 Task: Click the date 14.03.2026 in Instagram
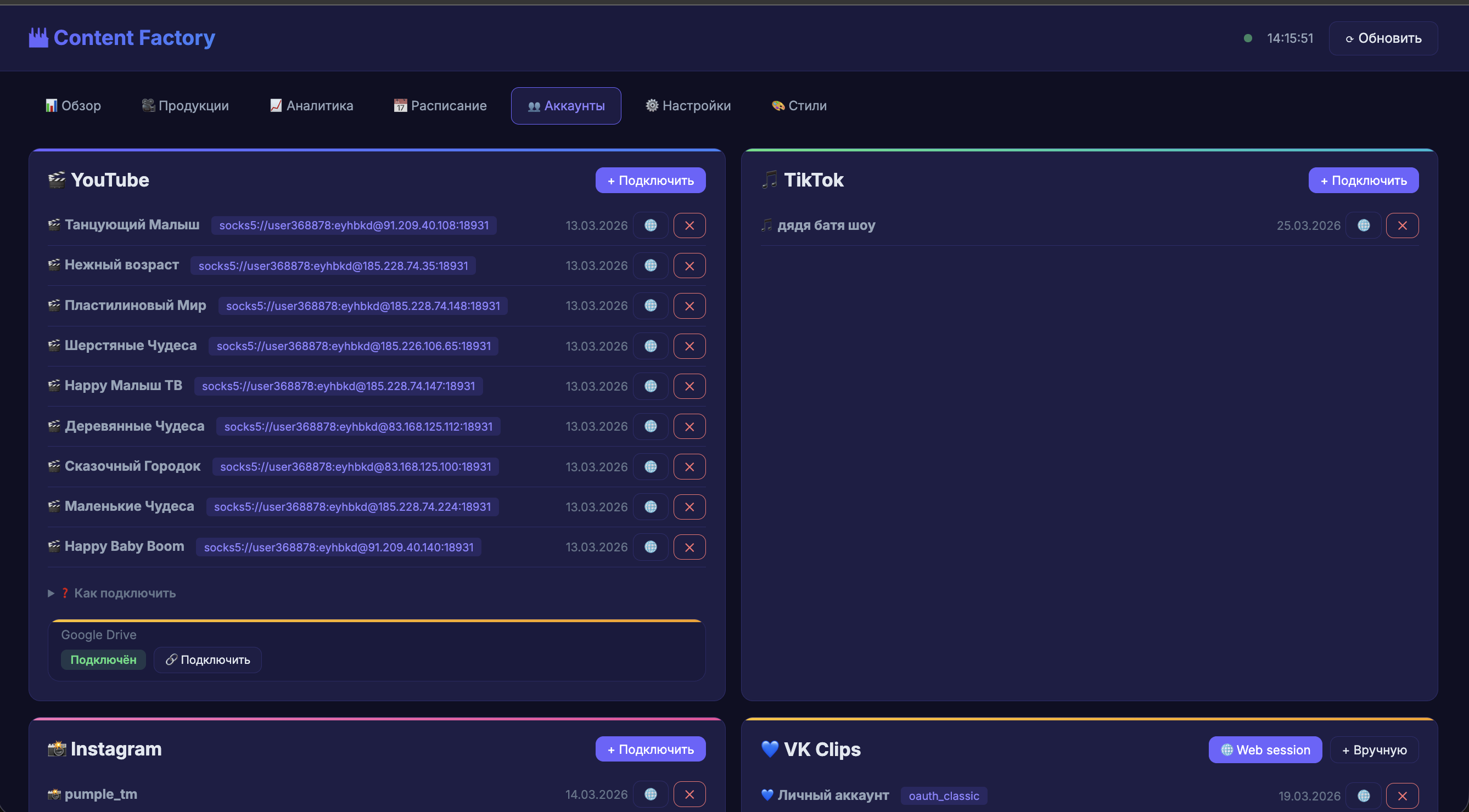coord(596,794)
